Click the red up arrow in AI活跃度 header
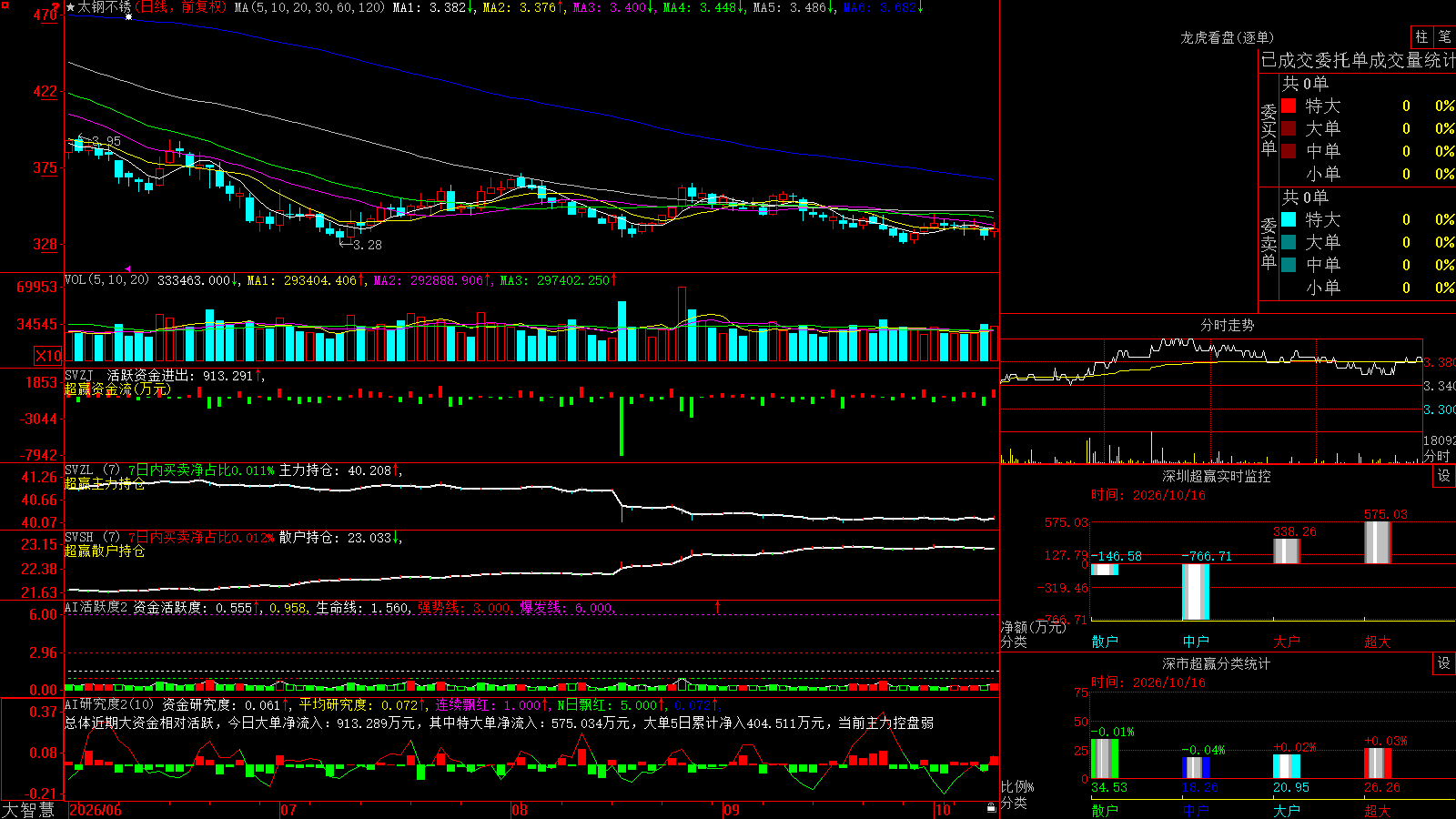Screen dimensions: 1456x819 click(x=717, y=606)
